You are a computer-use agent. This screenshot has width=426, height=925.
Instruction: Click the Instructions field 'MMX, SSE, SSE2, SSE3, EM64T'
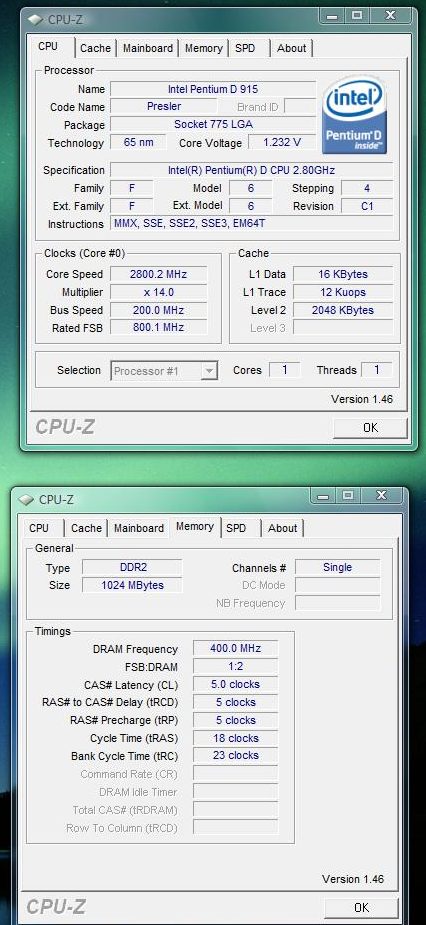click(251, 224)
